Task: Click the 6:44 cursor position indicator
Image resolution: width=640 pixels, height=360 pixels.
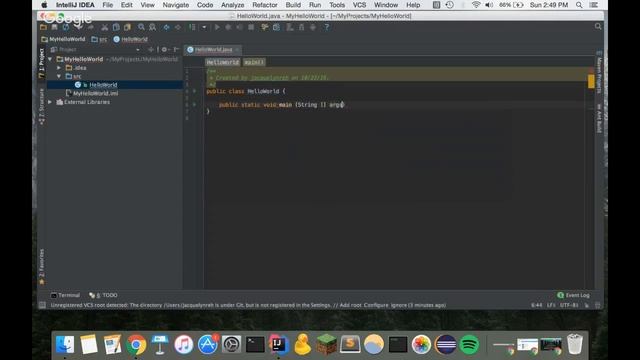Action: (537, 305)
